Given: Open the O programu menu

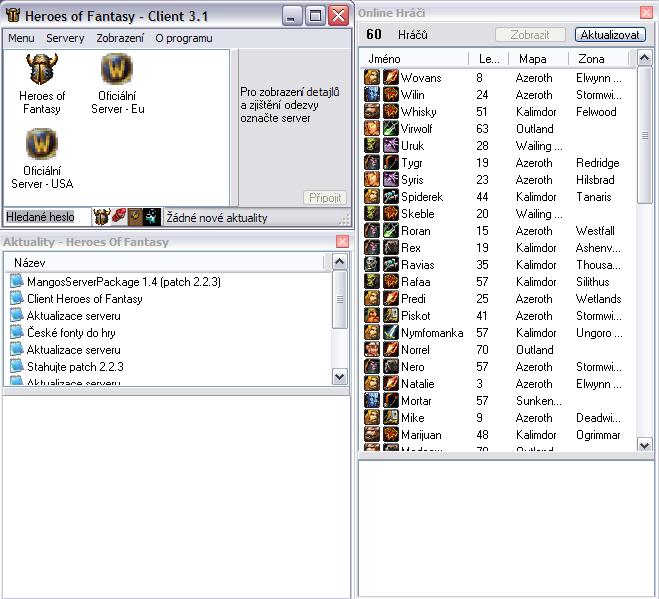Looking at the screenshot, I should click(x=184, y=38).
